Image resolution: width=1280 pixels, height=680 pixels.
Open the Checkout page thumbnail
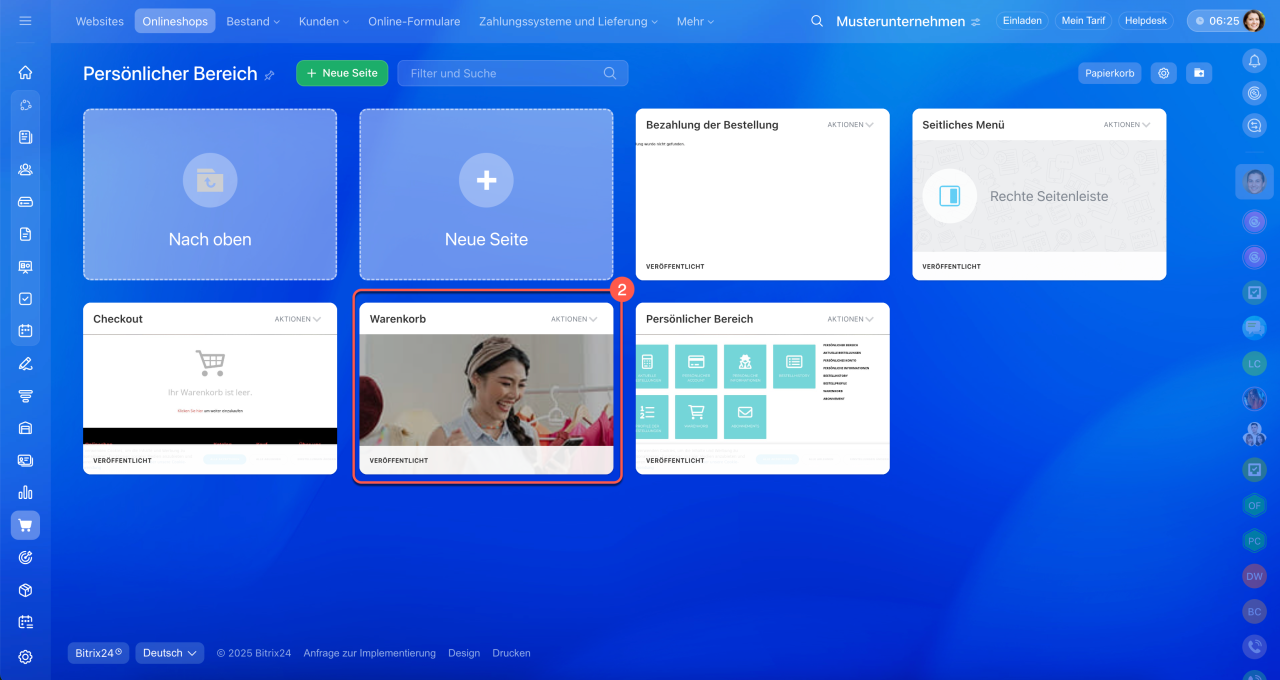[x=210, y=390]
